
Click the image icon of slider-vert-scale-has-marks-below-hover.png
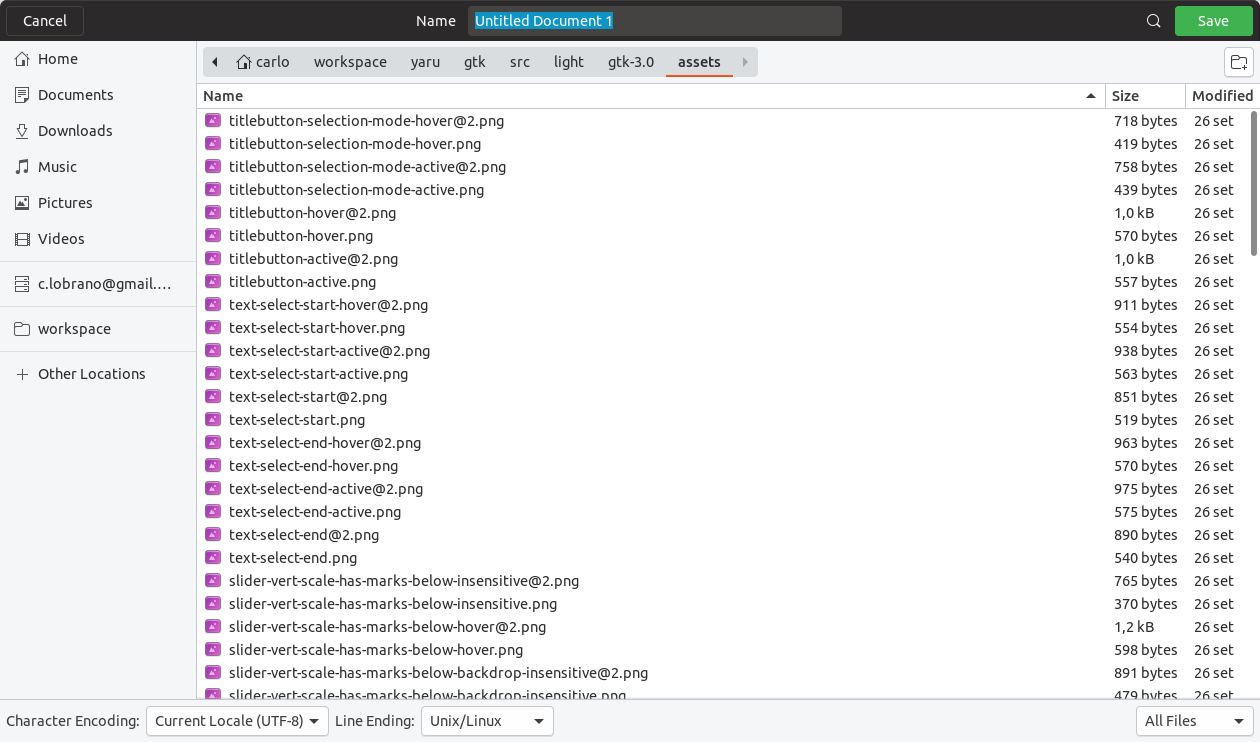[x=212, y=650]
